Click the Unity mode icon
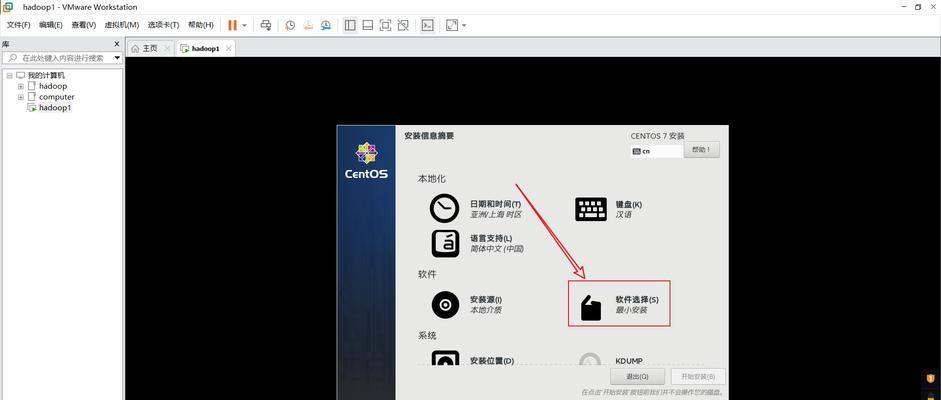 (x=403, y=25)
